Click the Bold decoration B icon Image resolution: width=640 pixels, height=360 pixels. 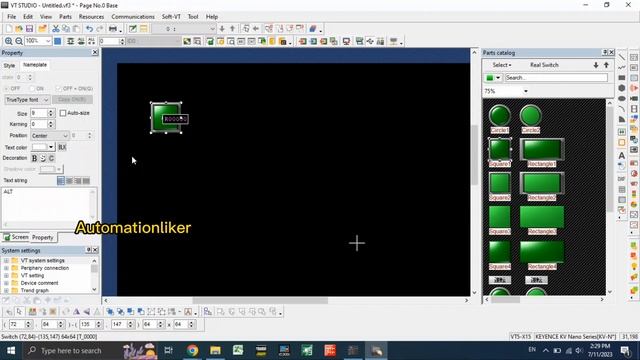[34, 158]
